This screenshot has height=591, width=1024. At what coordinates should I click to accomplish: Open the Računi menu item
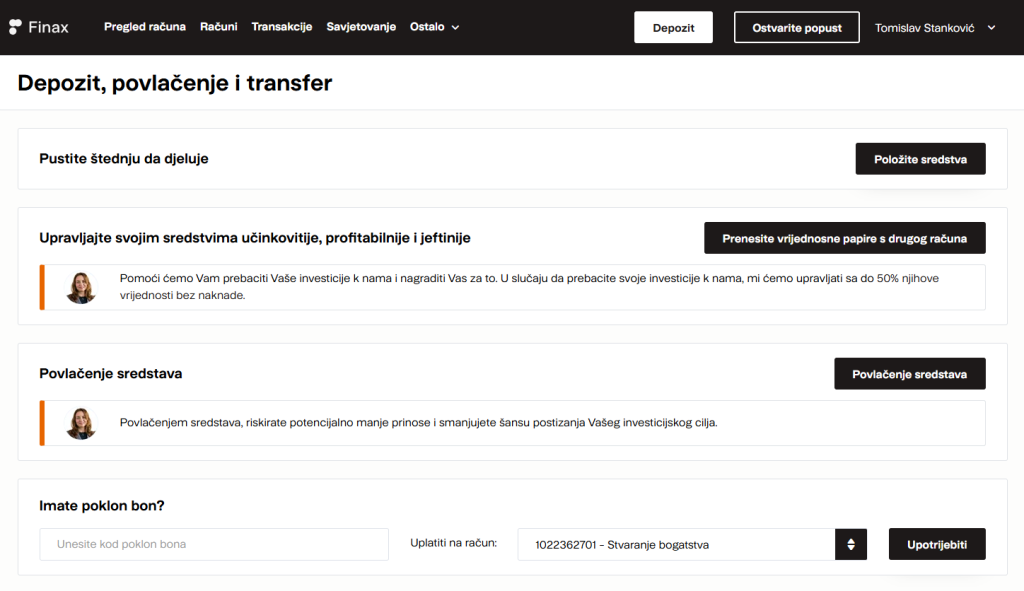pos(218,27)
